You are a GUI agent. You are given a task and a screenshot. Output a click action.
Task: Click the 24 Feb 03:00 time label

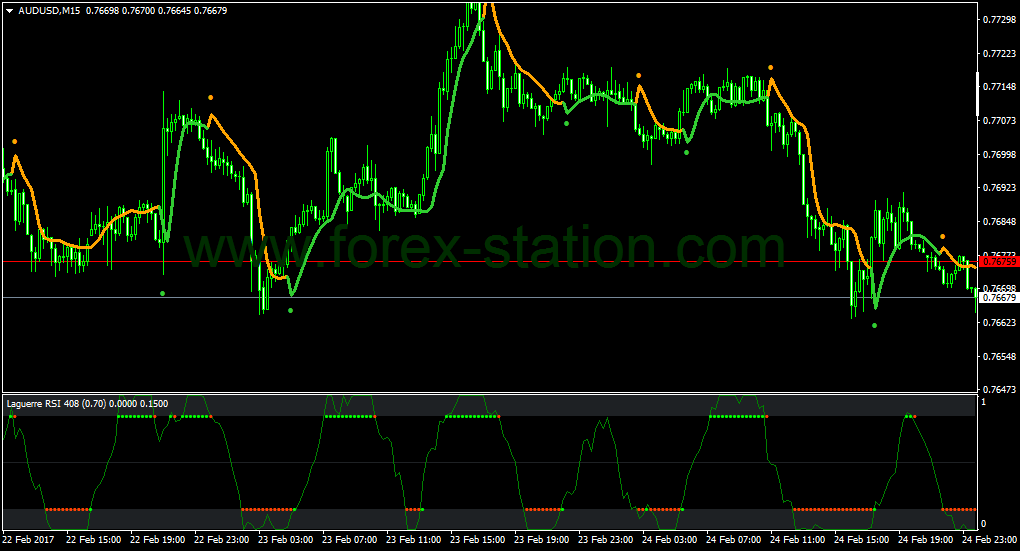tap(669, 539)
